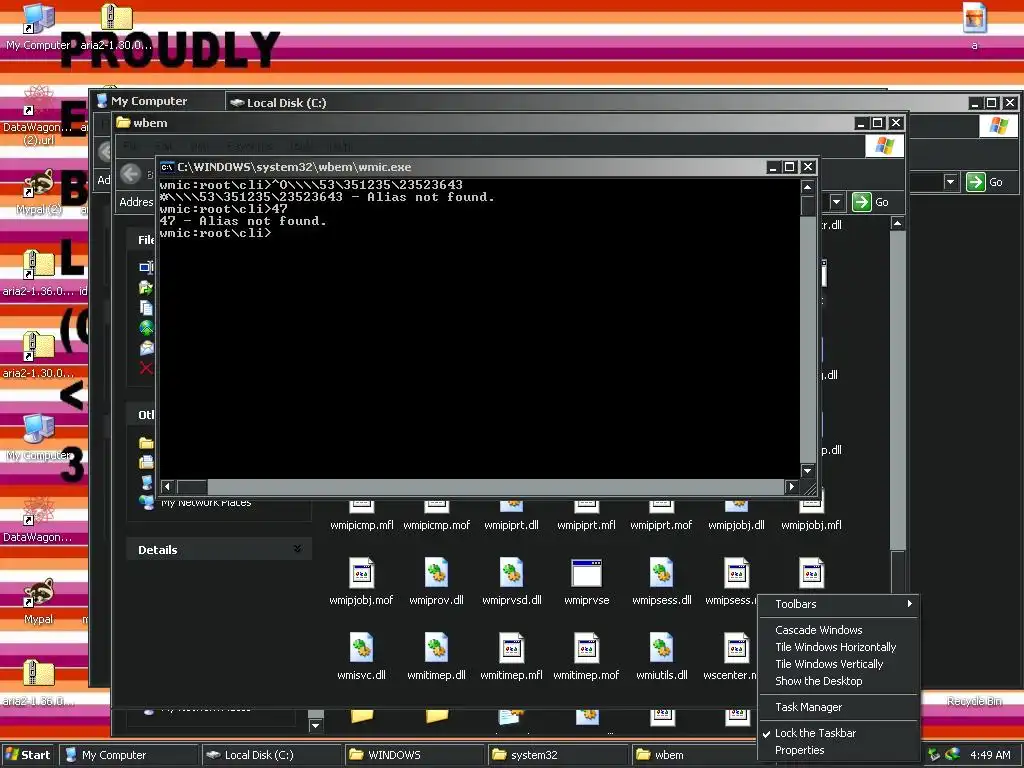Screen dimensions: 1024x768
Task: Switch to WINDOWS taskbar button
Action: [415, 755]
